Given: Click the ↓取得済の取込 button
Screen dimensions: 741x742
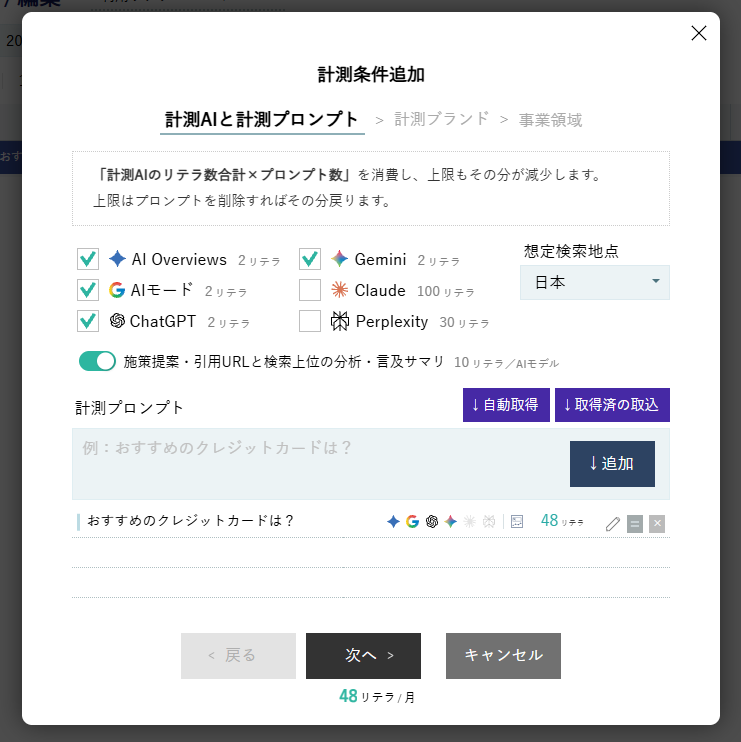Looking at the screenshot, I should (x=612, y=405).
